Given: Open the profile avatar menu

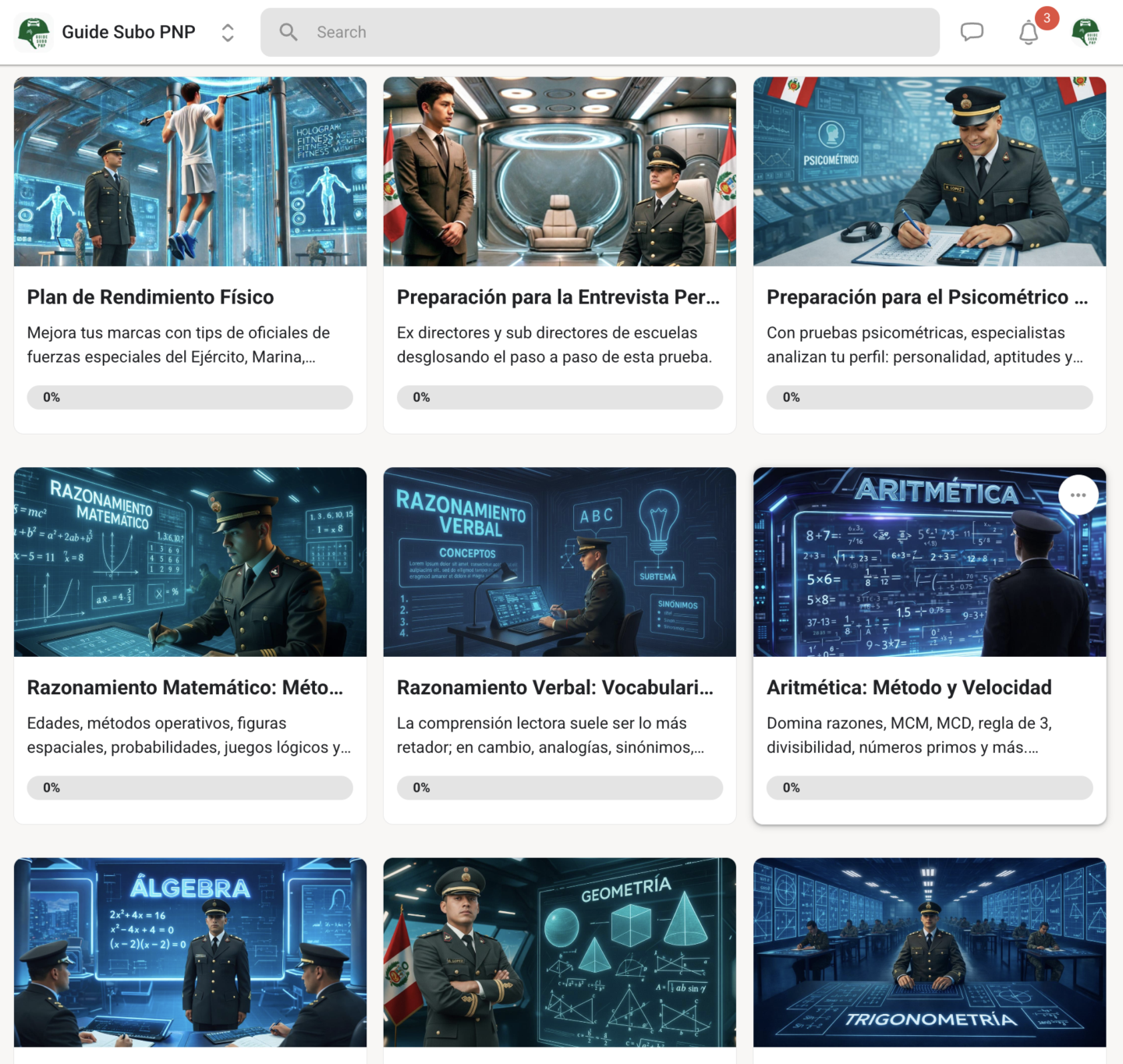Looking at the screenshot, I should click(1086, 32).
